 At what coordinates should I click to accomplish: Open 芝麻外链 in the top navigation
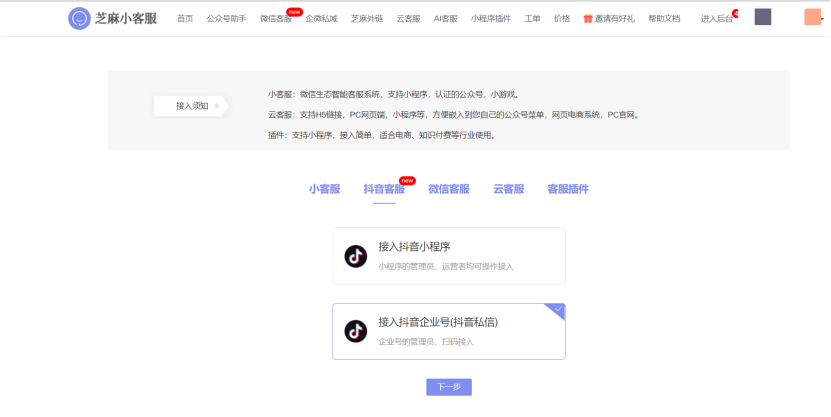367,19
